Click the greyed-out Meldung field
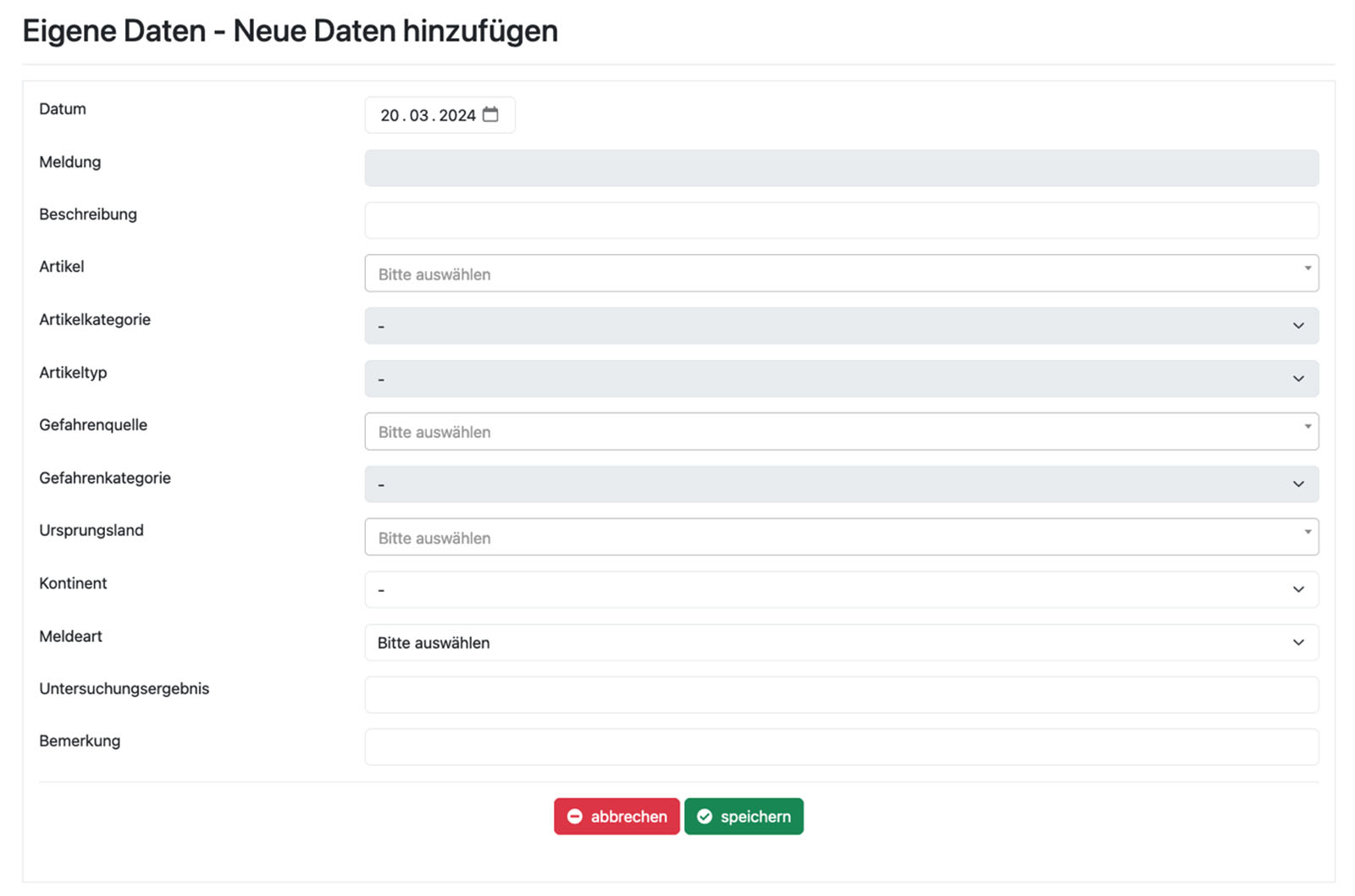The width and height of the screenshot is (1355, 896). coord(841,168)
